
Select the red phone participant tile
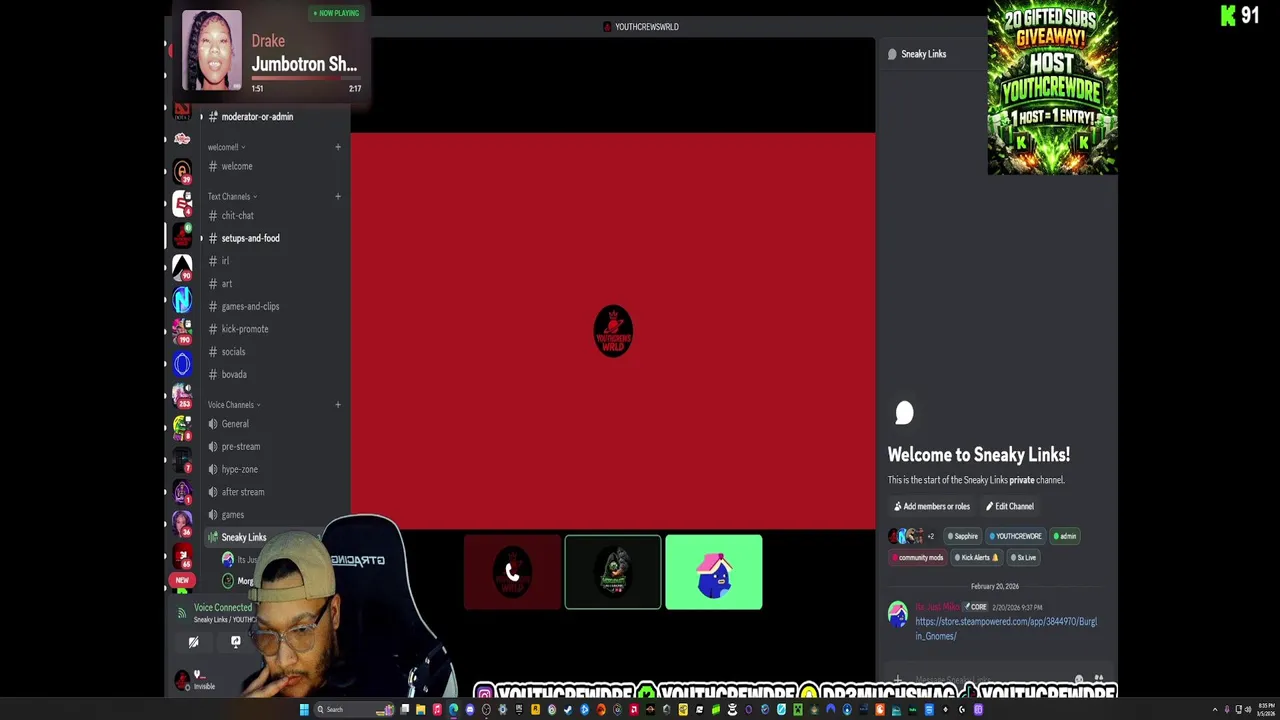(x=512, y=572)
